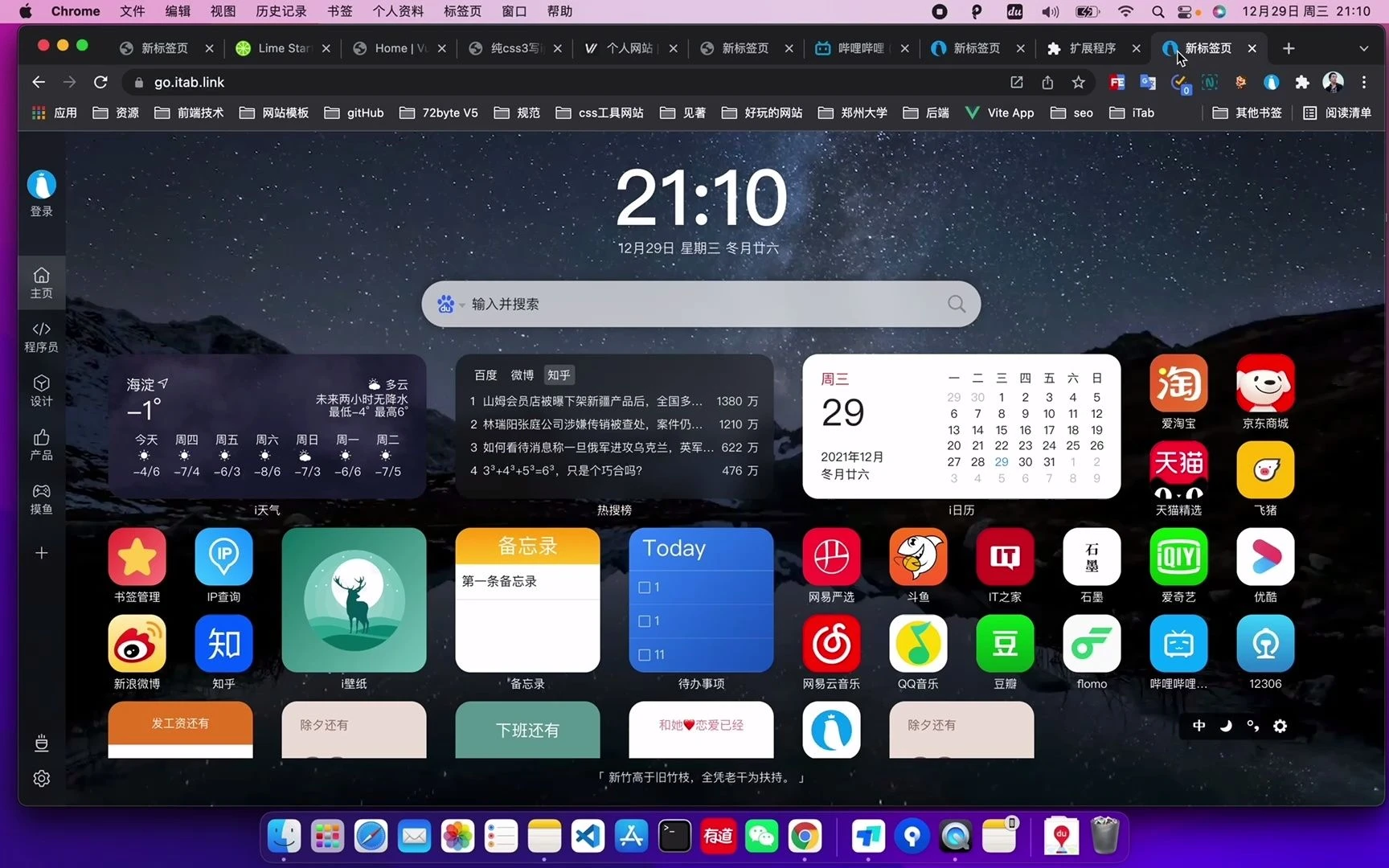Open the flomo app icon

[1092, 644]
